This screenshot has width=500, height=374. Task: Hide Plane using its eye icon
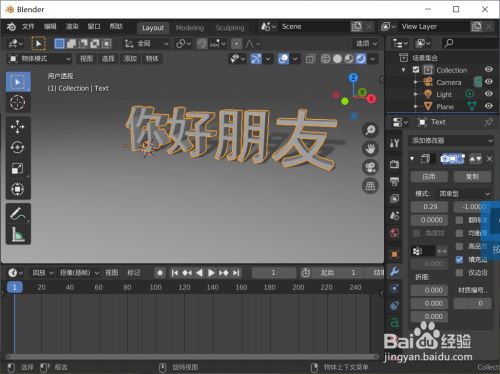(x=489, y=106)
